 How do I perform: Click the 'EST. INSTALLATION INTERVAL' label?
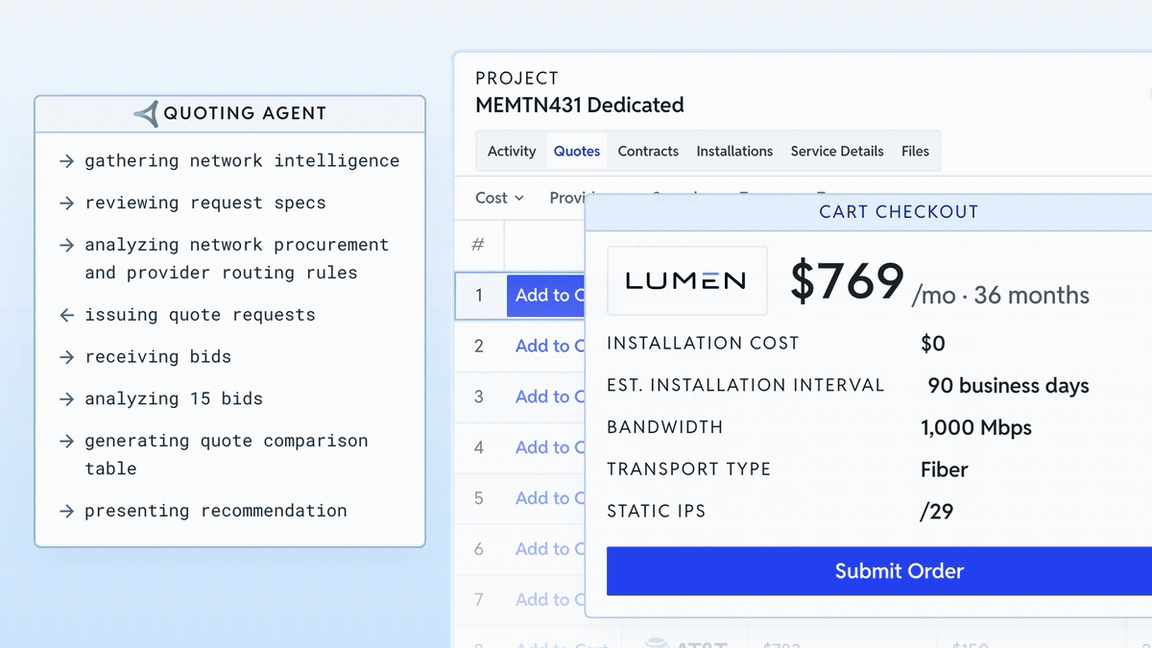[745, 386]
